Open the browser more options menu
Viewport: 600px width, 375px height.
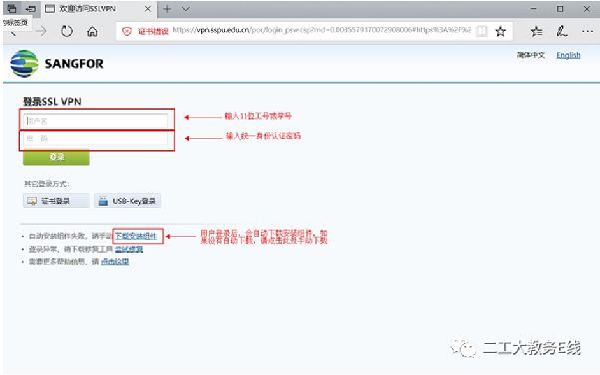pyautogui.click(x=587, y=31)
